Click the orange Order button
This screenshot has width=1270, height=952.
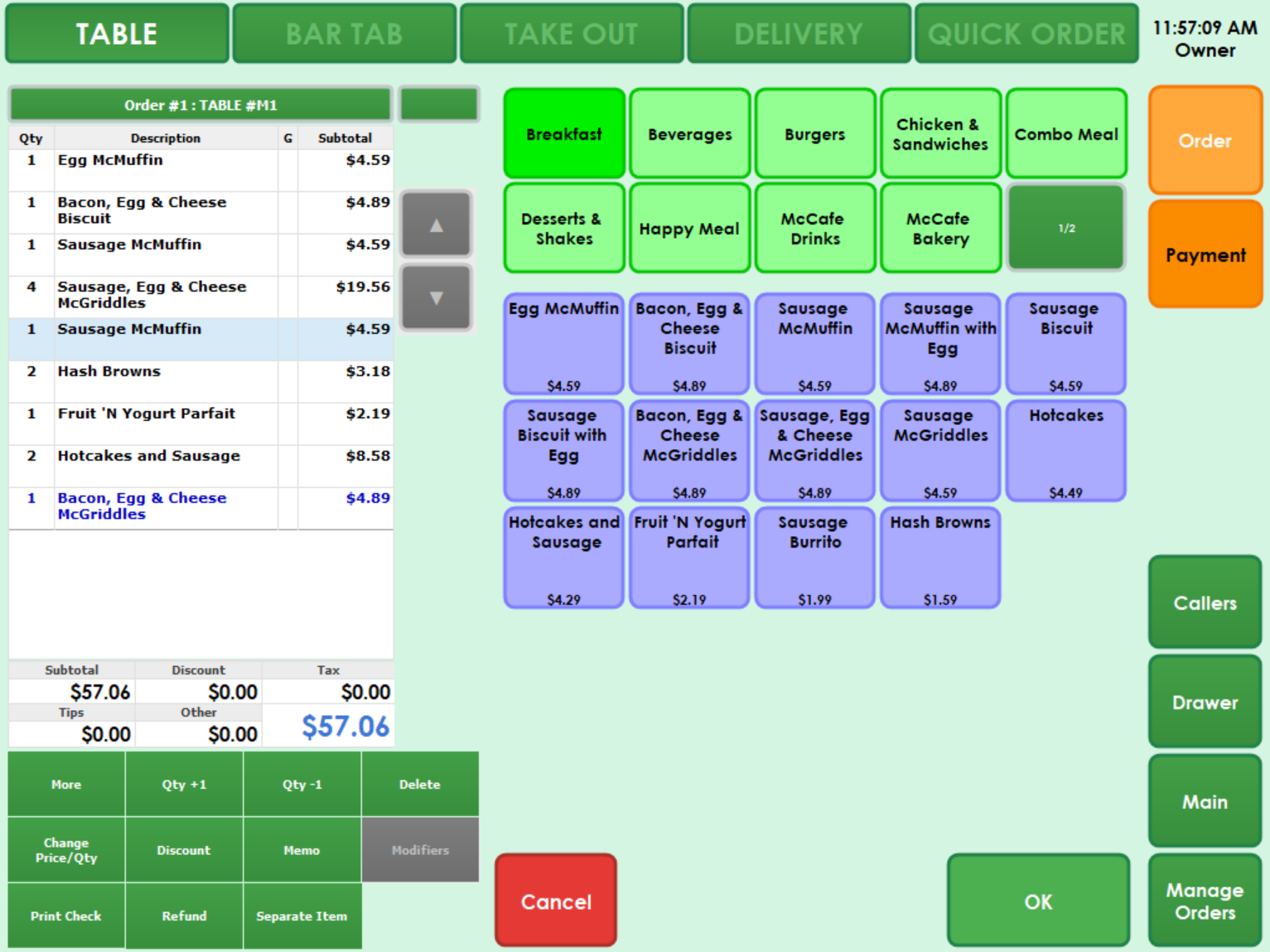point(1205,141)
